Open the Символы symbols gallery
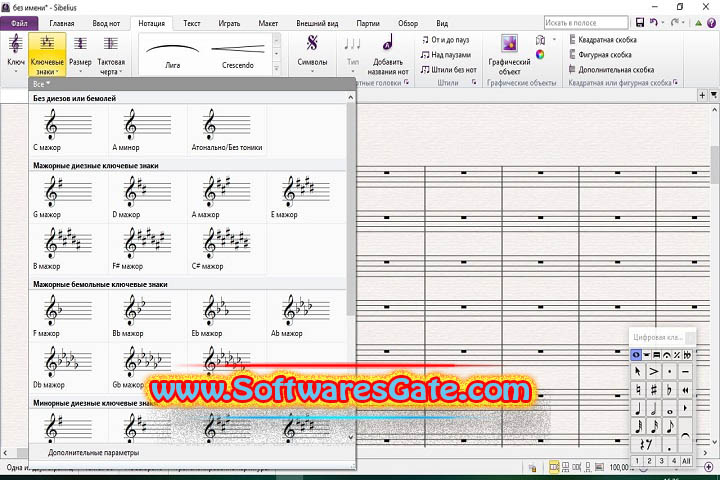Image resolution: width=720 pixels, height=480 pixels. coord(312,53)
